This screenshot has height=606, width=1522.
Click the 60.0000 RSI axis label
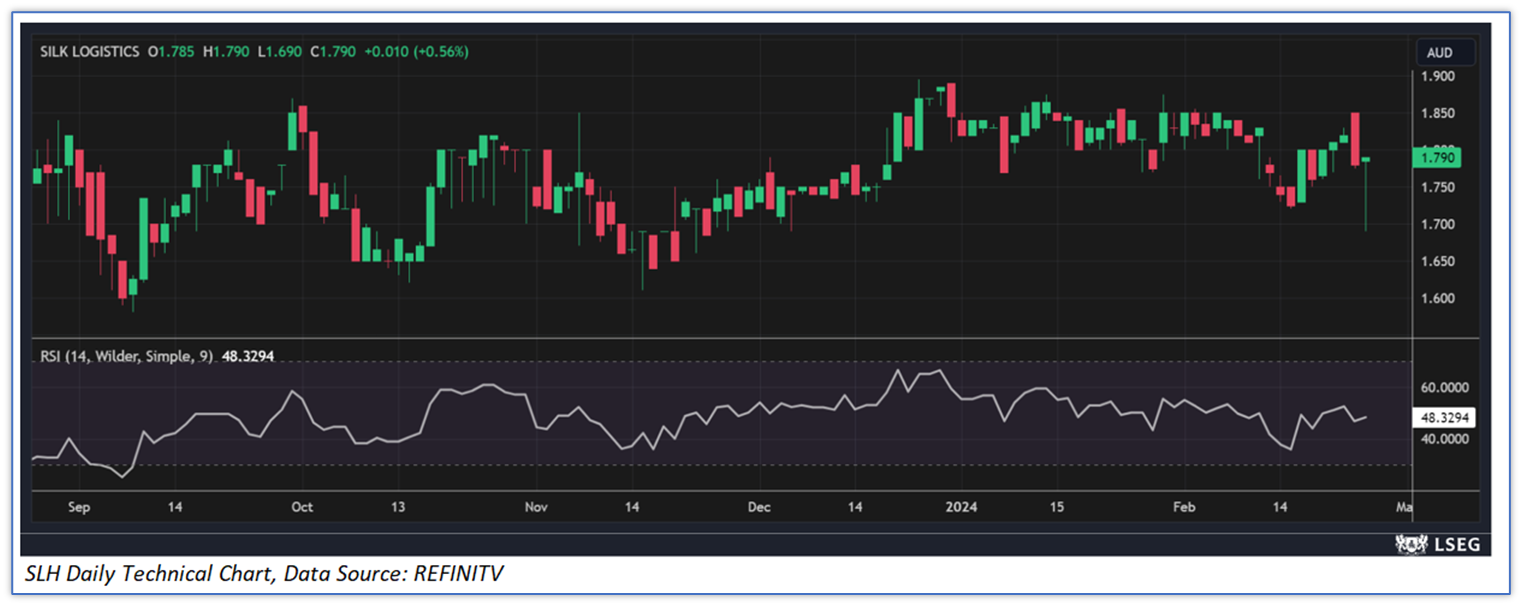1446,388
